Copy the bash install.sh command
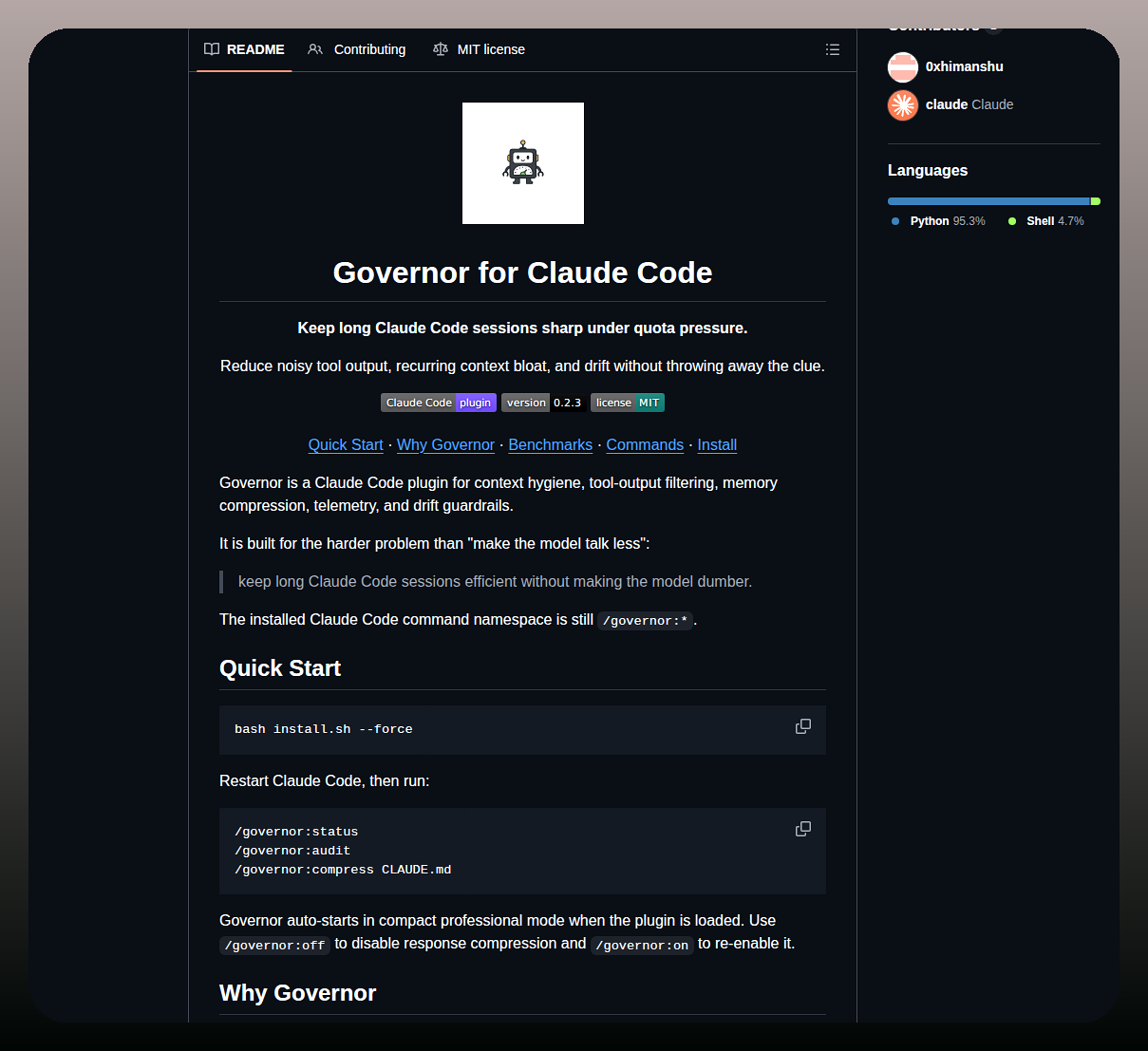 click(x=803, y=726)
